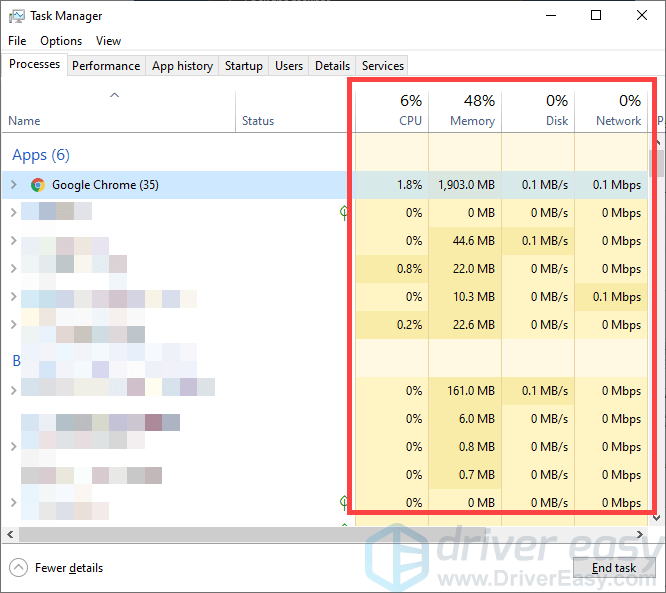Click the 0.8% CPU cell

click(x=392, y=268)
